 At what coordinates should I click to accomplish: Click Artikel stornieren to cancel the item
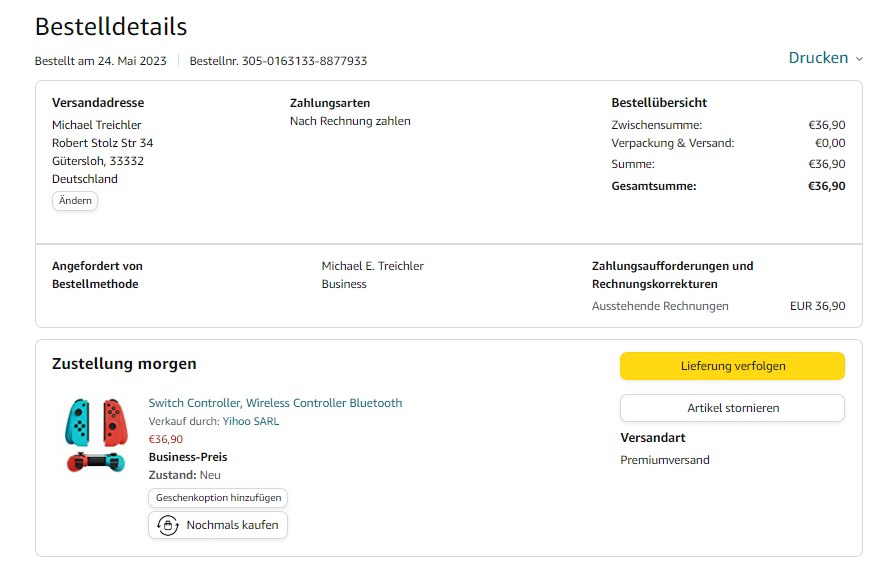click(732, 408)
